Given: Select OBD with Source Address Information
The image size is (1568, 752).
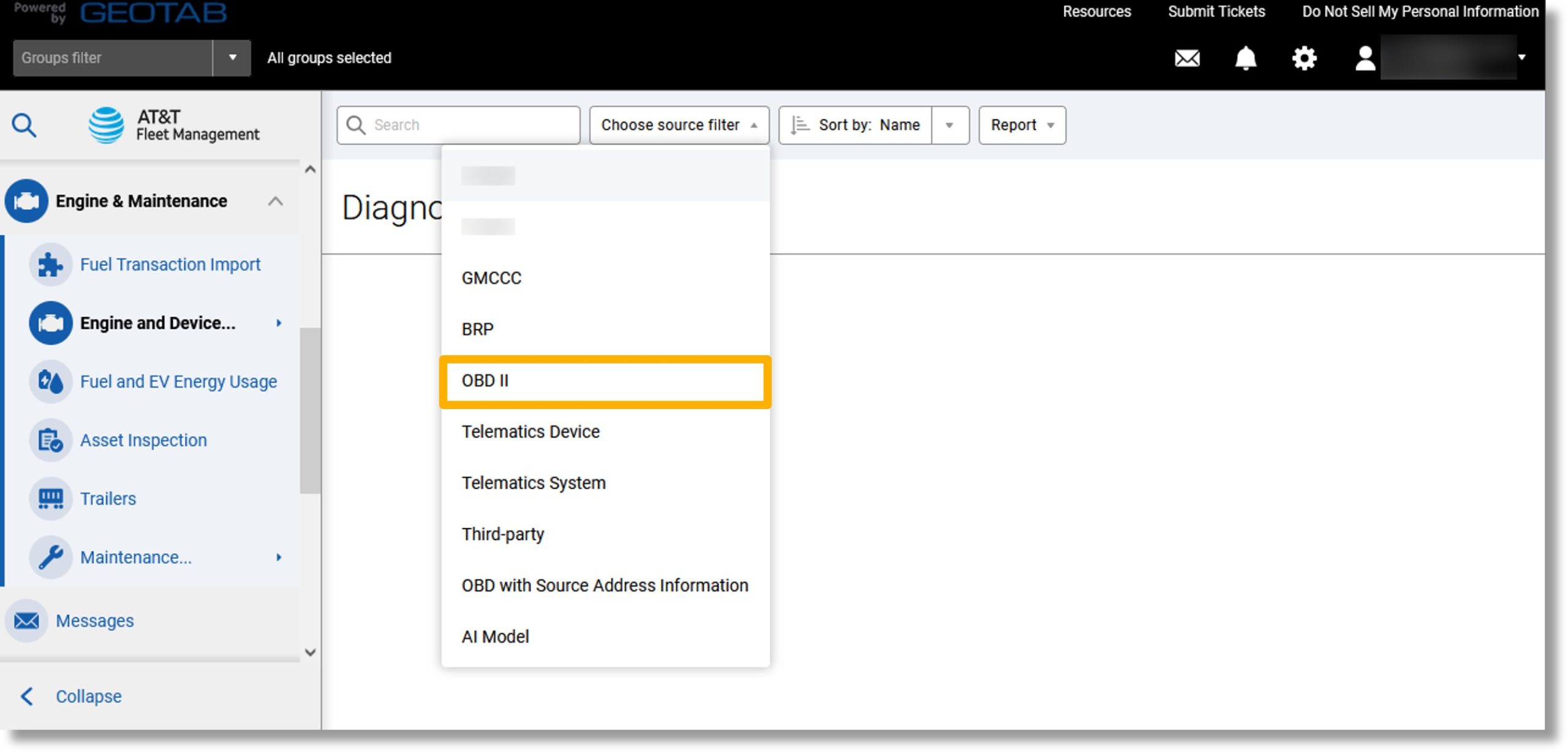Looking at the screenshot, I should pos(605,585).
